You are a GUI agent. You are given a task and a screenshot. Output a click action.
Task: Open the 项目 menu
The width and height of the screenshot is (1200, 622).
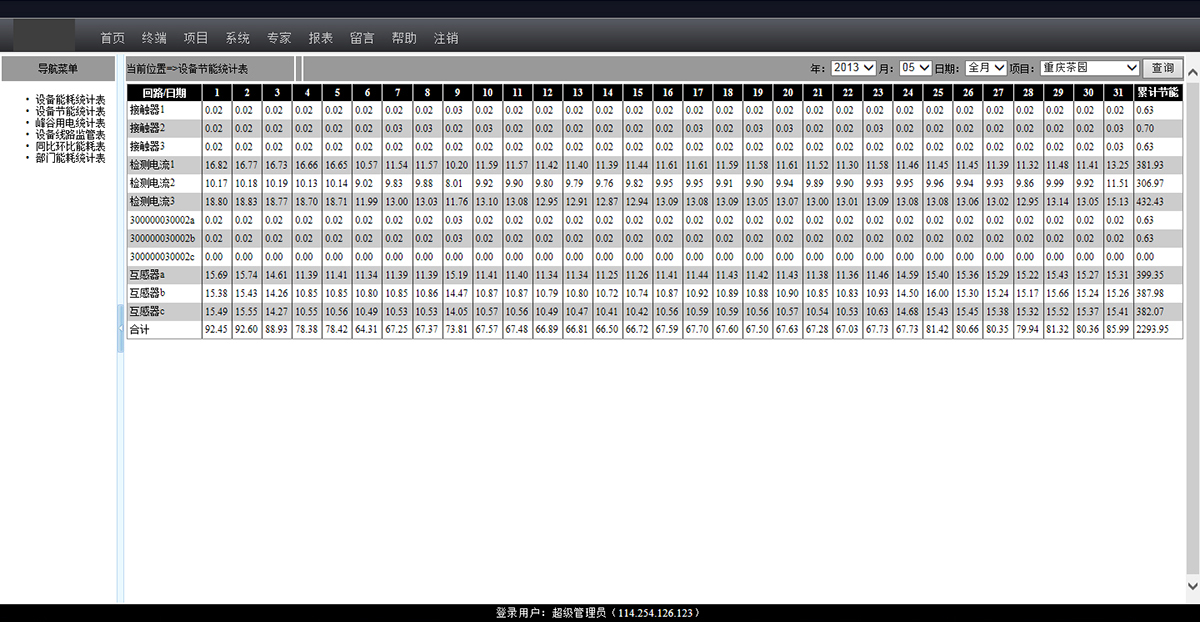tap(196, 38)
